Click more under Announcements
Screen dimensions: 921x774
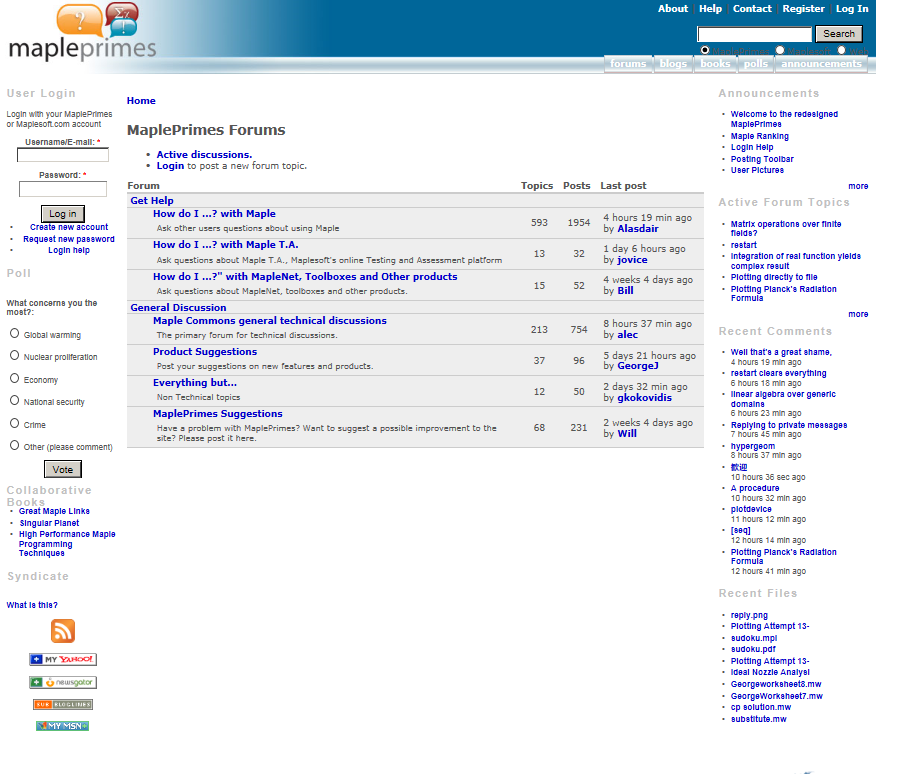pos(858,186)
